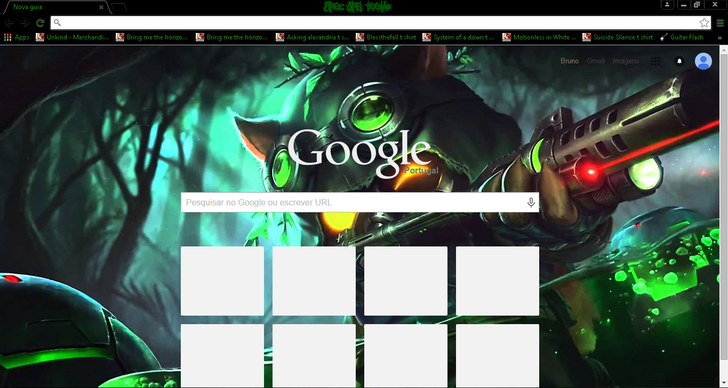Viewport: 728px width, 388px height.
Task: Open the Apps grid shortcut in bookmarks bar
Action: (16, 37)
